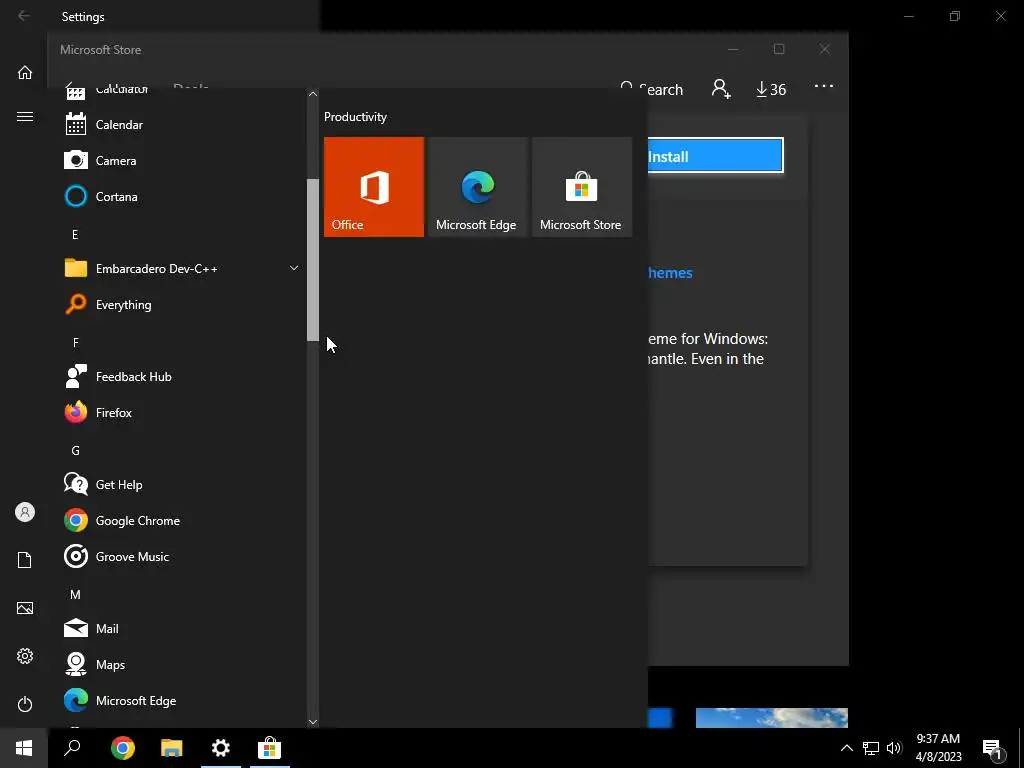Click the Productivity group title

355,117
